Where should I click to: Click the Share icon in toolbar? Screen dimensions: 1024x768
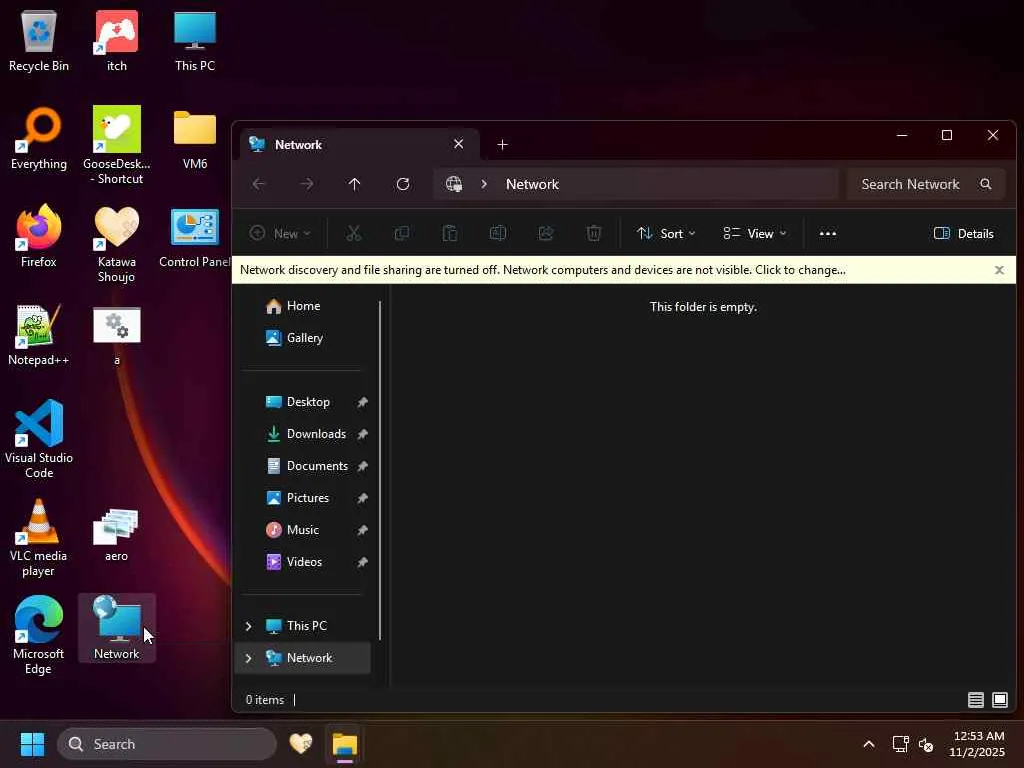(546, 233)
